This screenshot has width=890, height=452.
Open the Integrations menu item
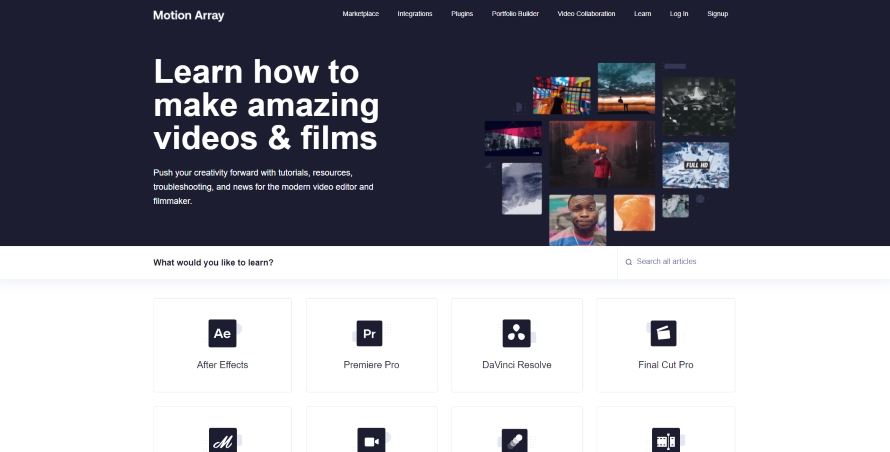coord(414,14)
